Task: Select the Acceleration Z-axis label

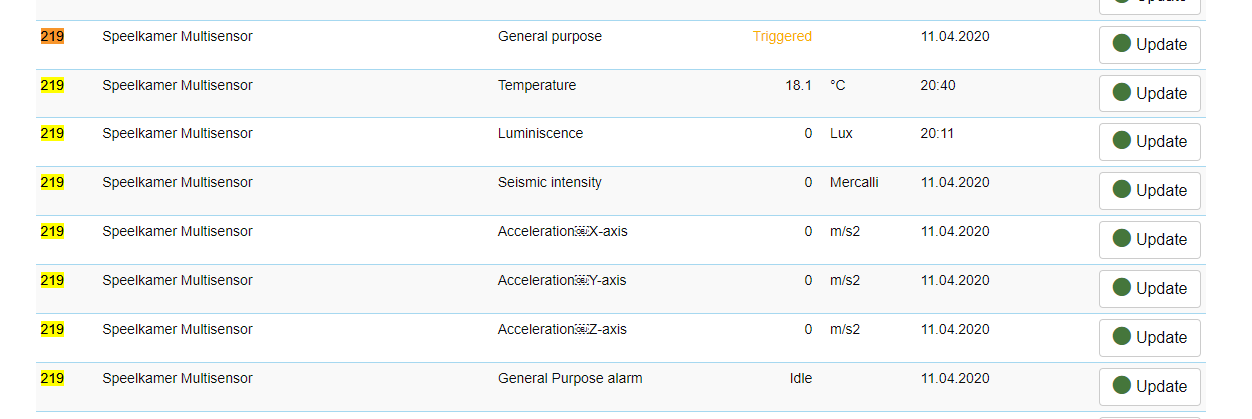Action: coord(562,329)
